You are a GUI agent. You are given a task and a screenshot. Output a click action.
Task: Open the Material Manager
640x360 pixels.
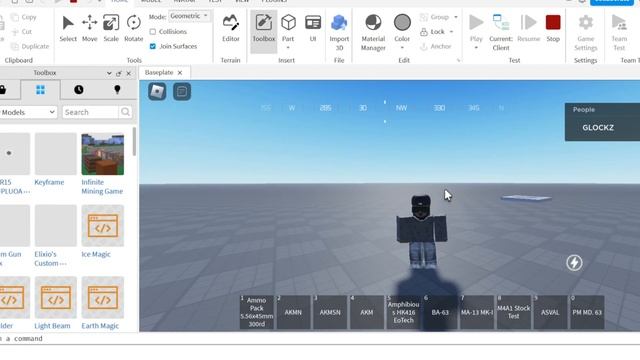coord(373,33)
